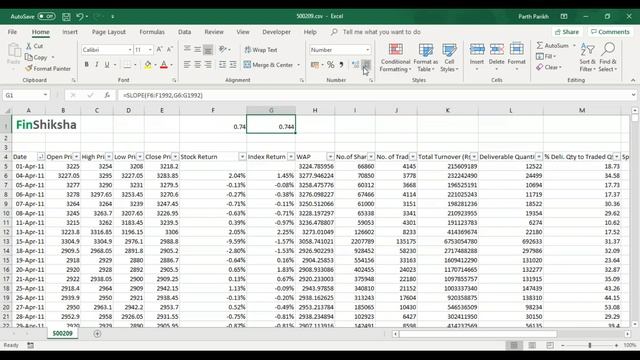Screen dimensions: 640x360
Task: Toggle the AutoSave switch
Action: [47, 16]
